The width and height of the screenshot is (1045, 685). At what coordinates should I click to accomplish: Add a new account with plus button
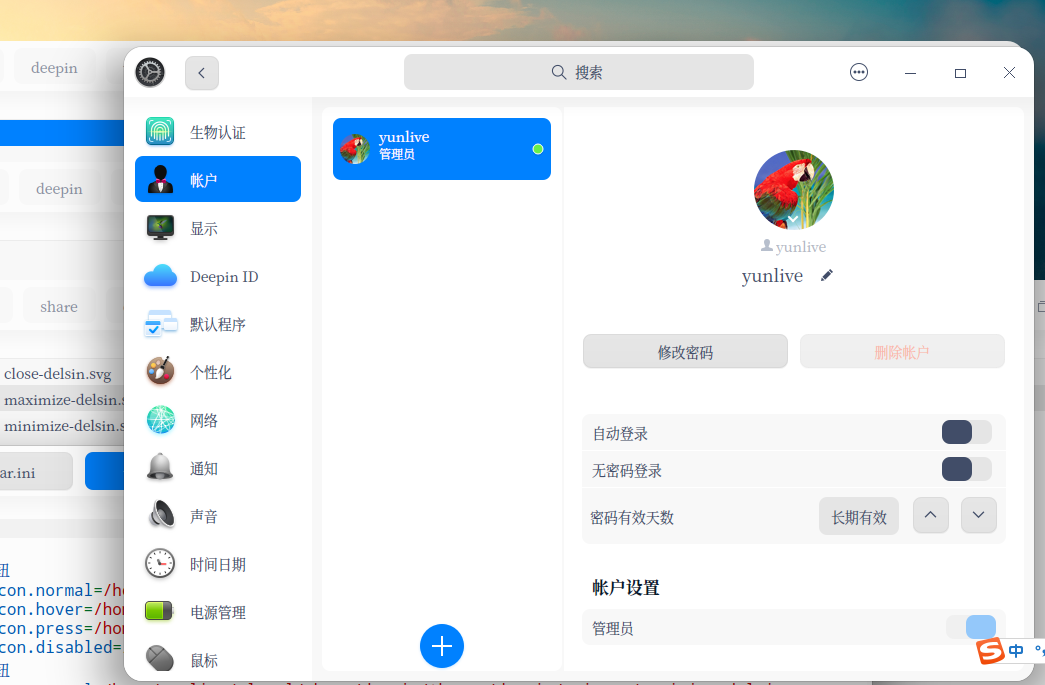coord(441,646)
